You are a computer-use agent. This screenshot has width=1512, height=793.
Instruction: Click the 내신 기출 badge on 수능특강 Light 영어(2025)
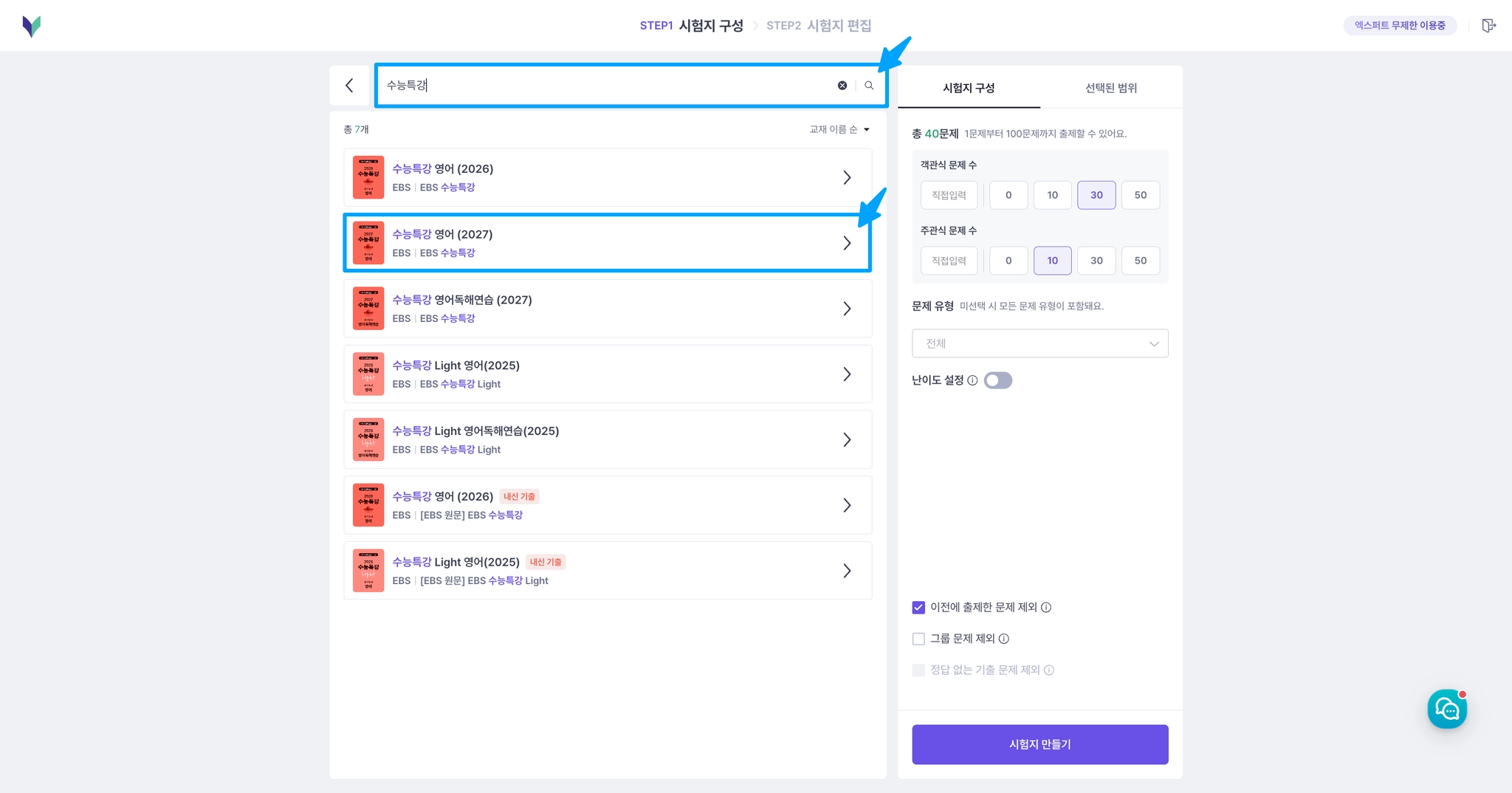click(x=546, y=562)
